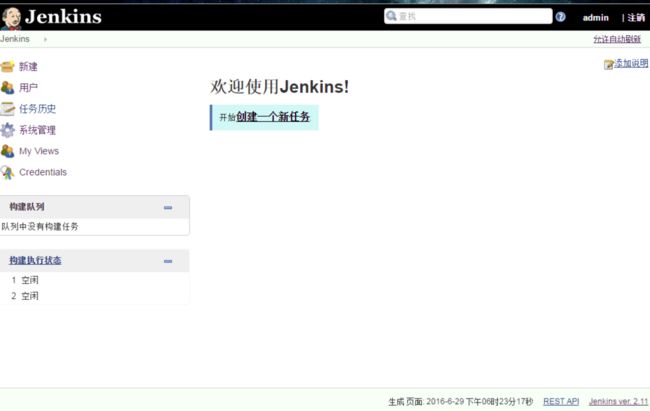Open the 构建执行状态 header link
This screenshot has width=650, height=411.
[35, 260]
